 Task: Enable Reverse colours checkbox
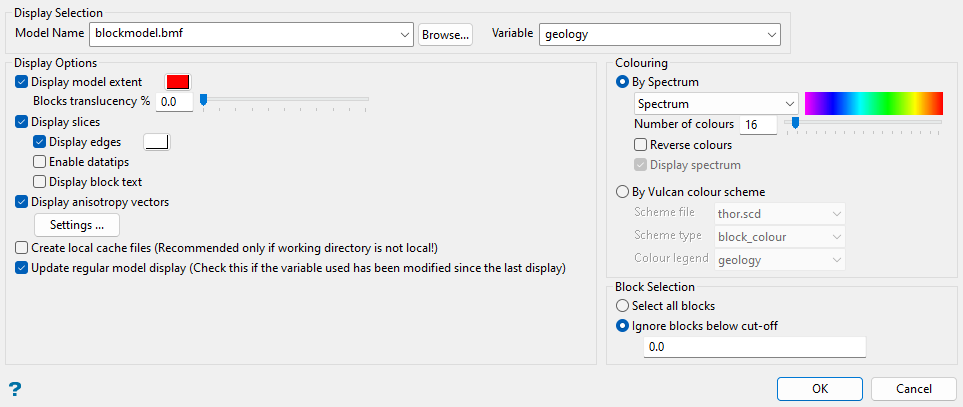tap(641, 145)
